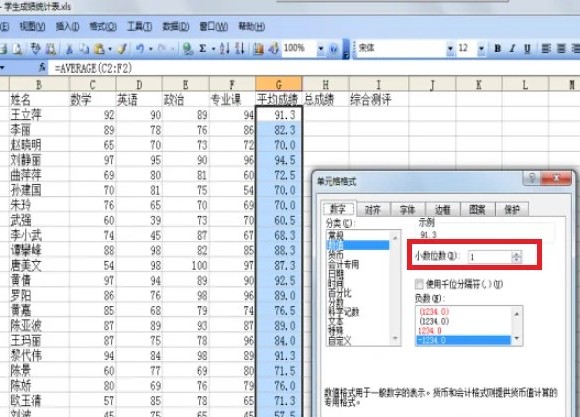This screenshot has width=580, height=417.
Task: Choose 自定义 in the category list
Action: click(340, 341)
